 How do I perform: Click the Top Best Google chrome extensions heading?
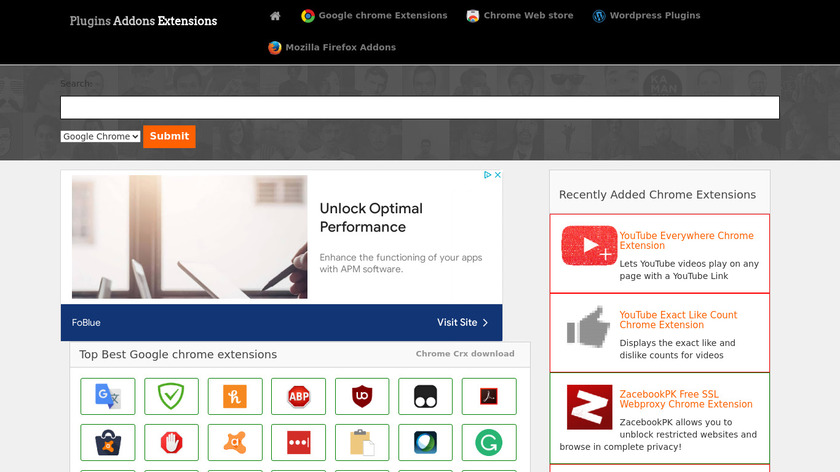click(178, 354)
